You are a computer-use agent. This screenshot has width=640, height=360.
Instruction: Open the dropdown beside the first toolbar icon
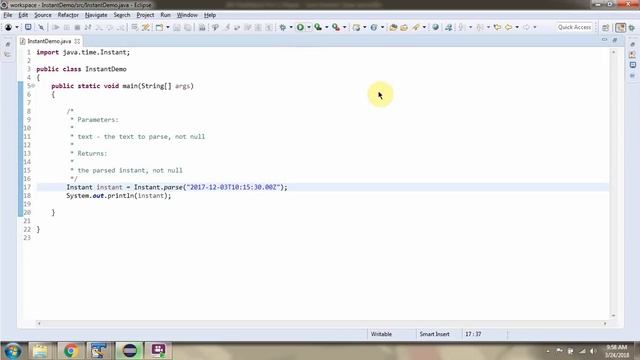click(17, 27)
